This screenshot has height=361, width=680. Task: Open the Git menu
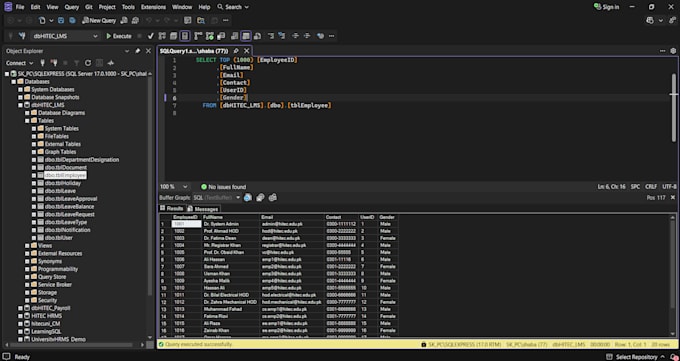[88, 7]
